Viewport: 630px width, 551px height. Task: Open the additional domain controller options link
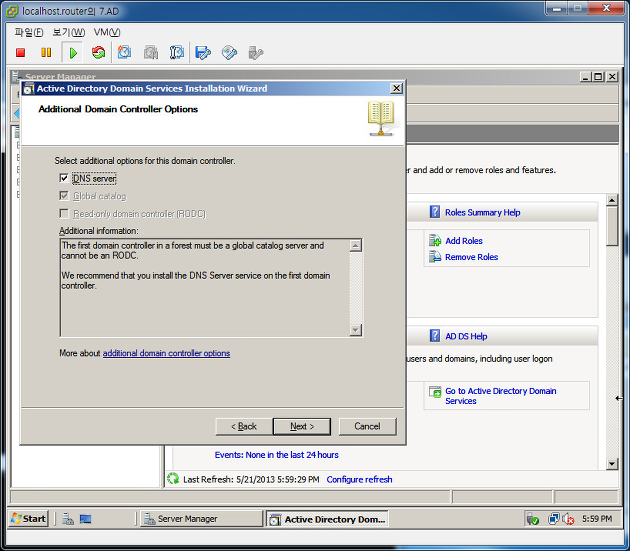pyautogui.click(x=166, y=353)
